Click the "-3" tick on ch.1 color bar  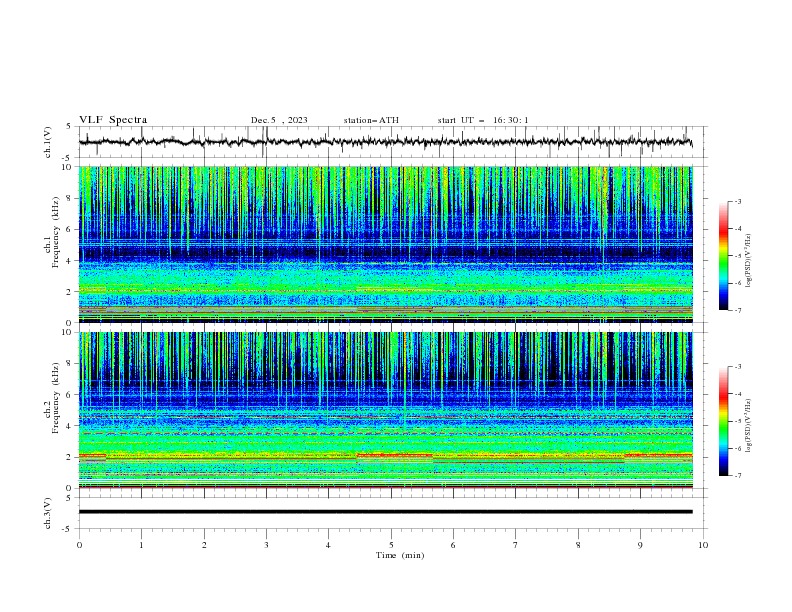pyautogui.click(x=738, y=201)
